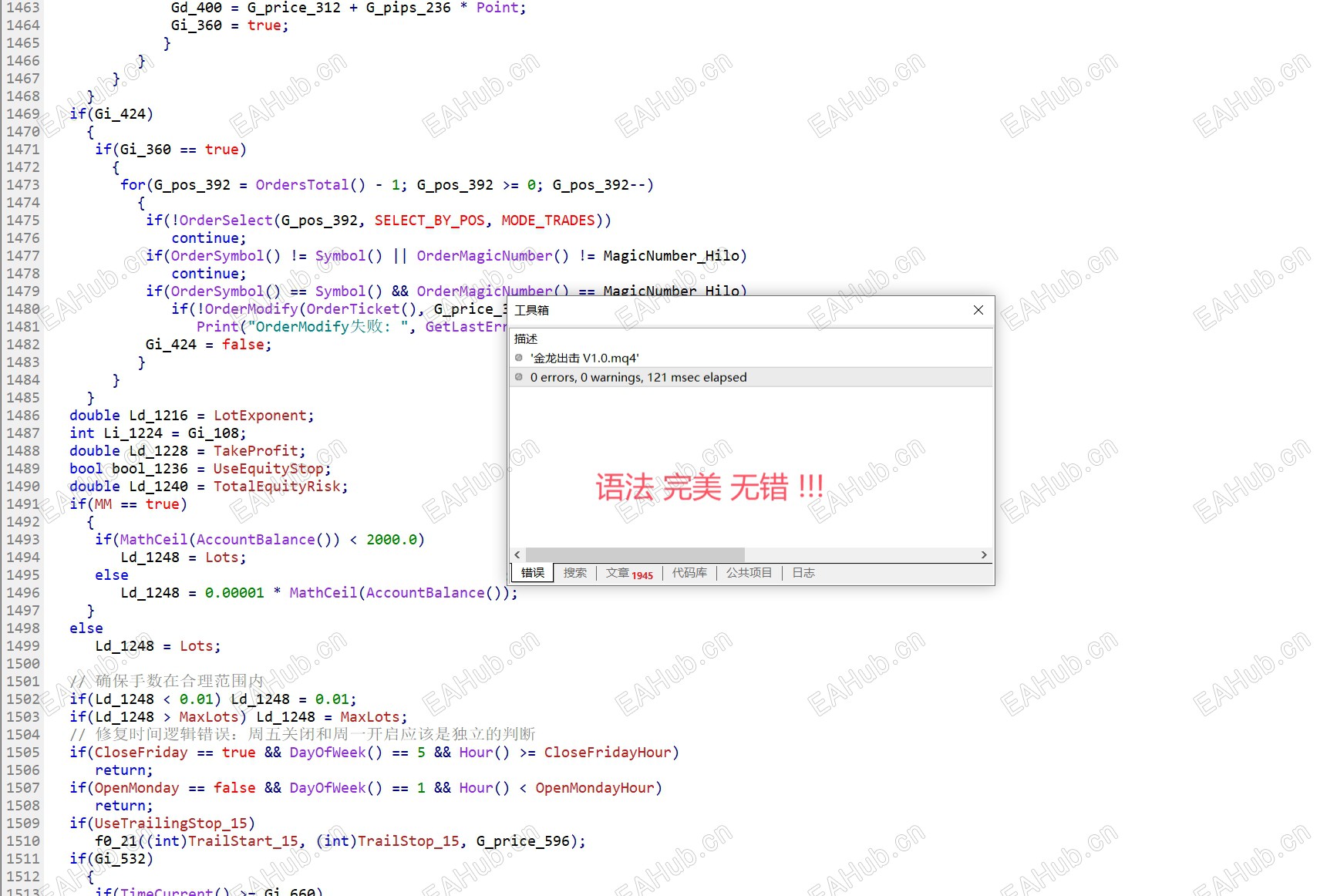Select the '金龙出击 V1.0.mq4' result row

pos(752,358)
